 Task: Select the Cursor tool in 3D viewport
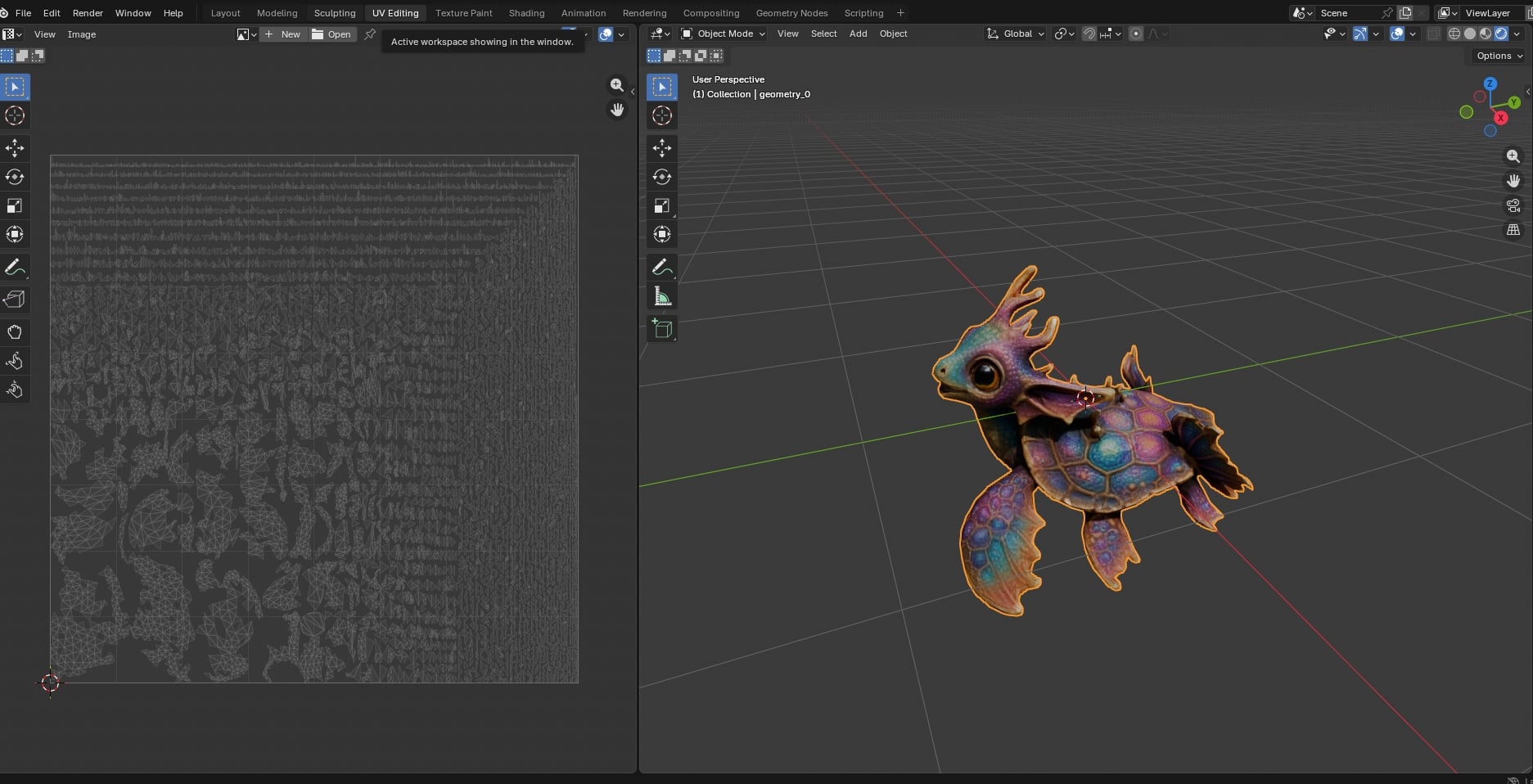point(662,115)
